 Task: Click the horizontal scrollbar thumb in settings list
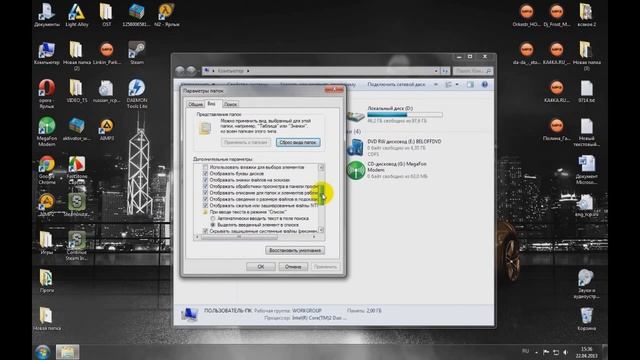tap(239, 237)
